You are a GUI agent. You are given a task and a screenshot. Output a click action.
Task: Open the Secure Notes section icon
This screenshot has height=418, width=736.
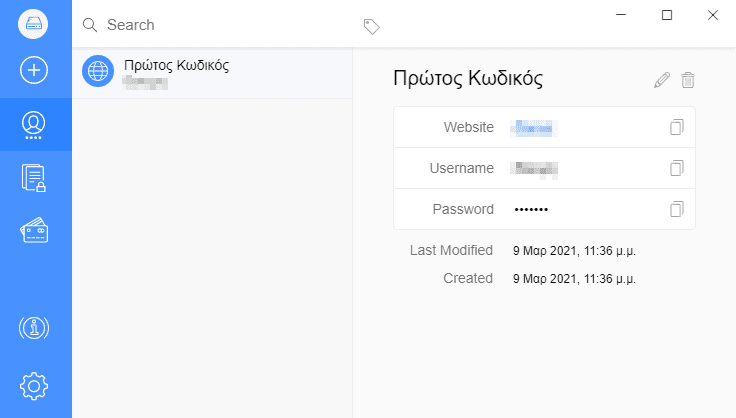(x=34, y=178)
